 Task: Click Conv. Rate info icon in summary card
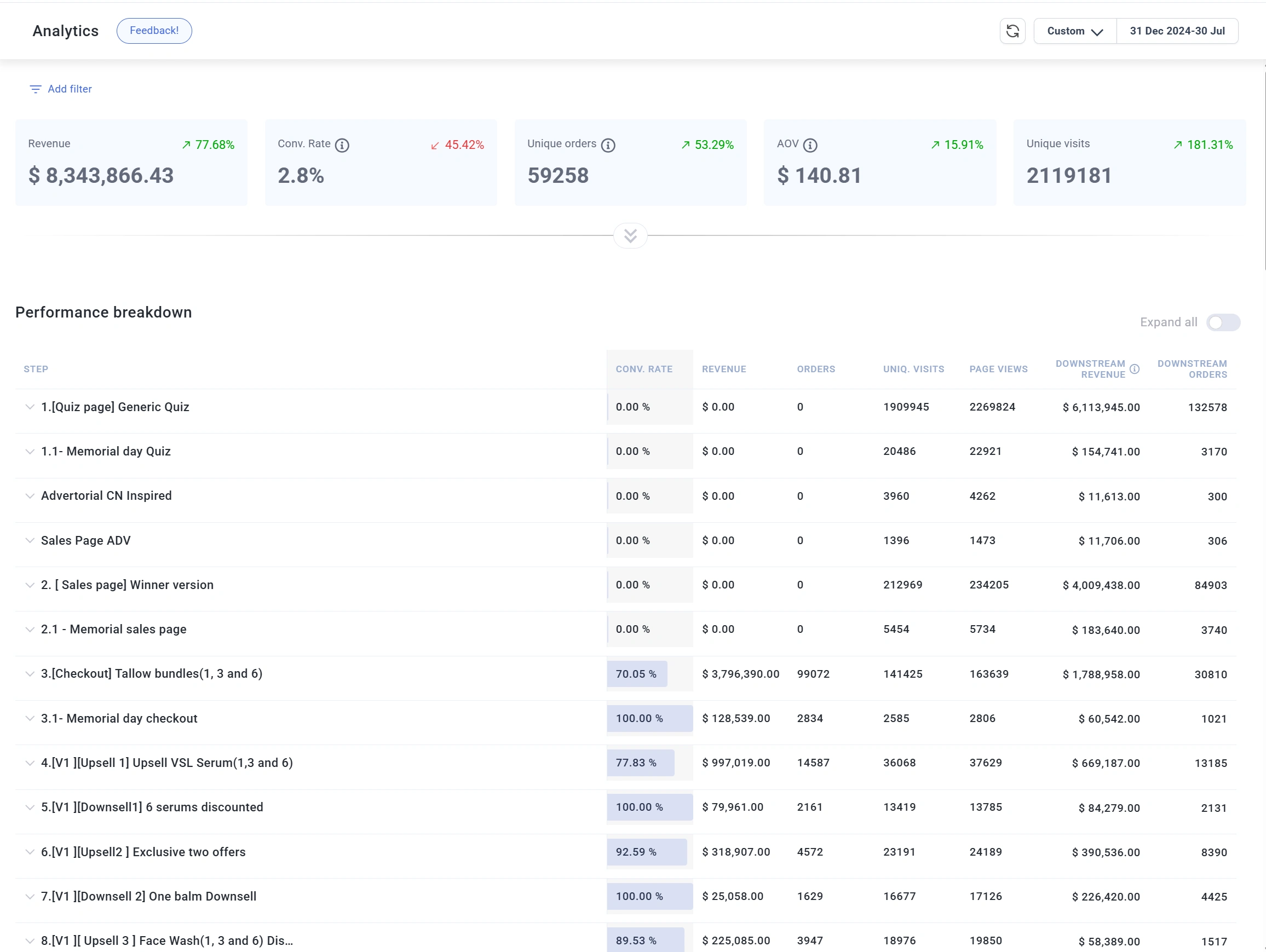[x=342, y=145]
